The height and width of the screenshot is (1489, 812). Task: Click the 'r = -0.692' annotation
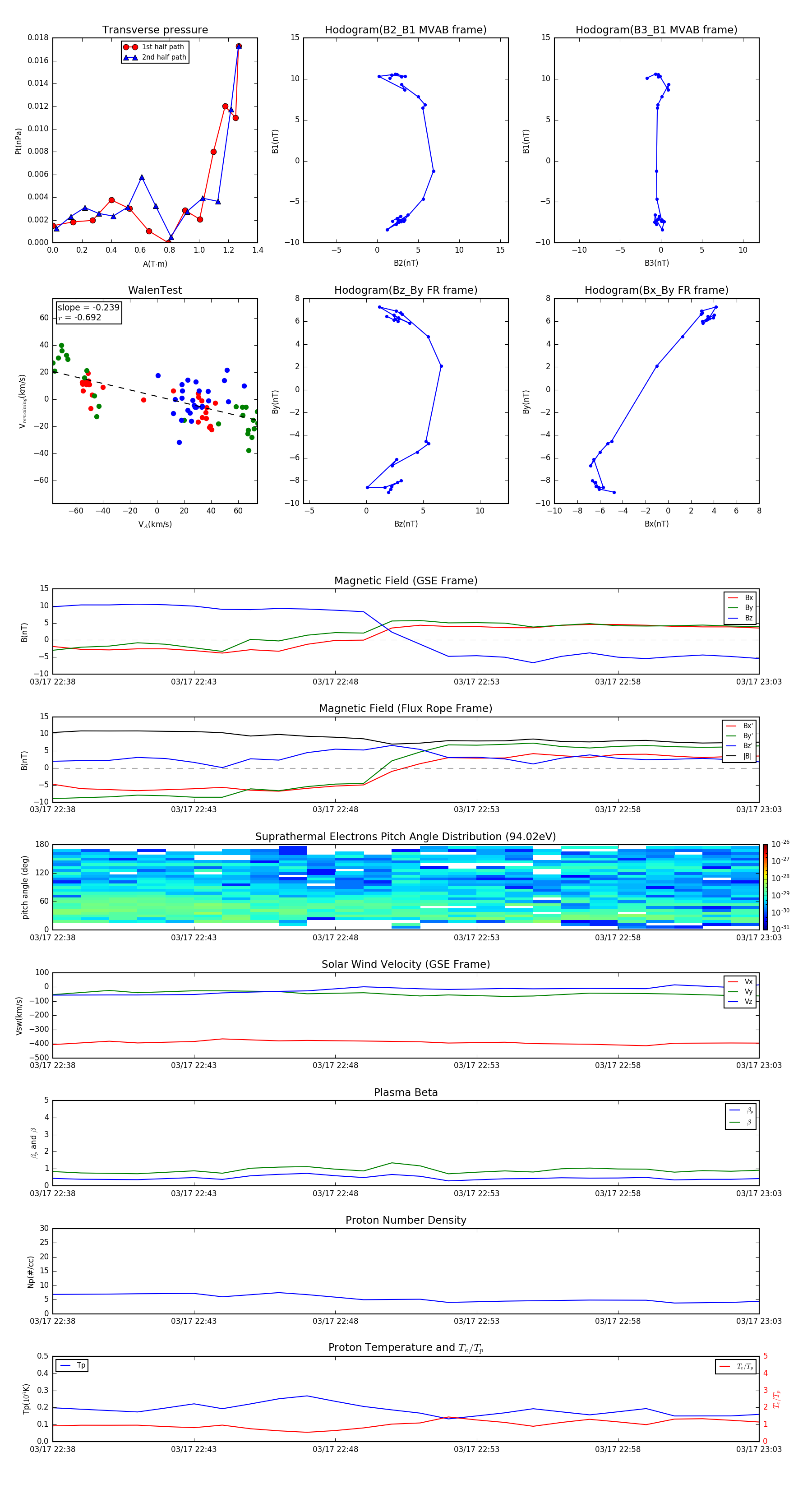click(80, 317)
